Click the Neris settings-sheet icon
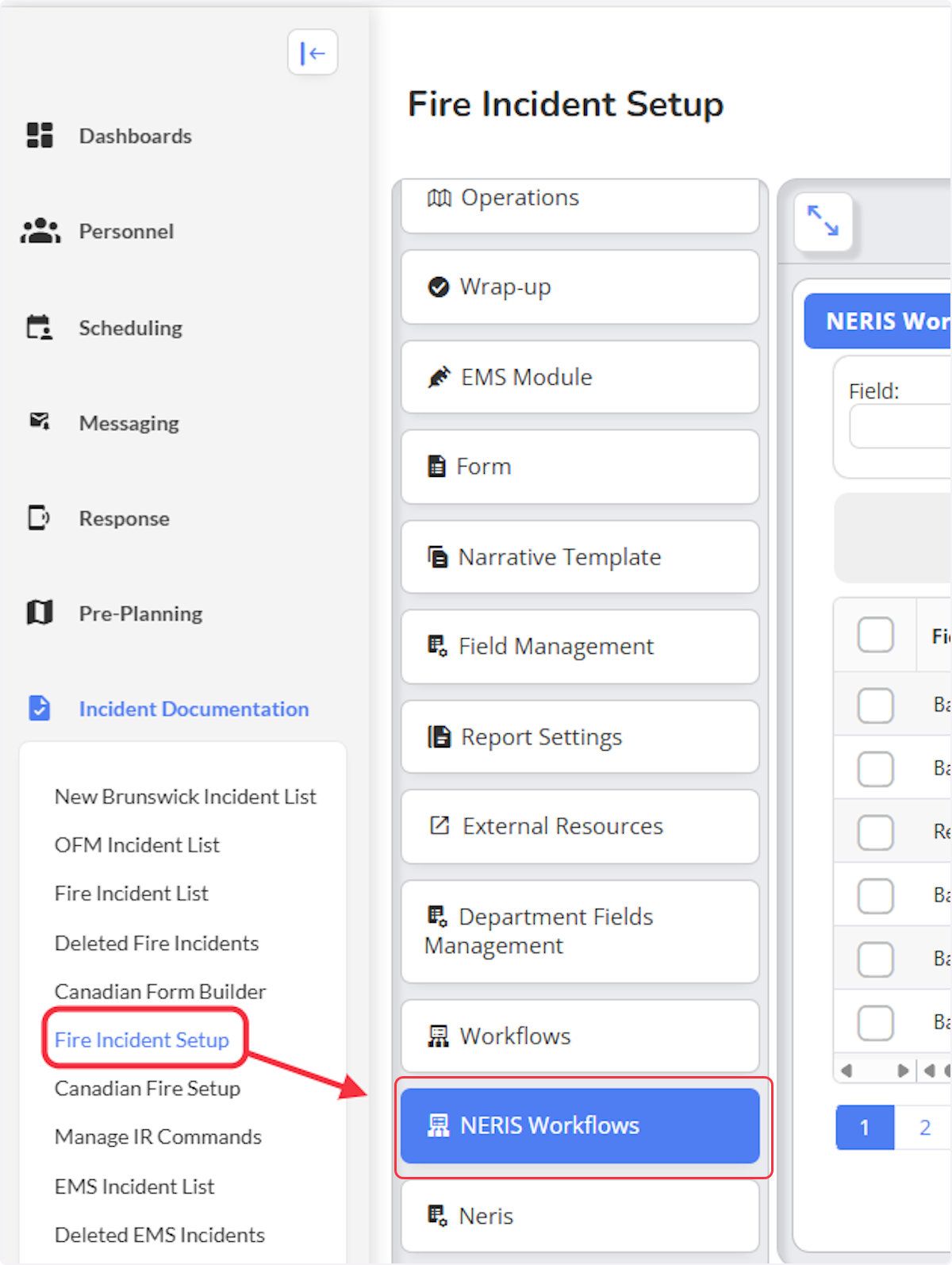The image size is (952, 1265). click(437, 1215)
